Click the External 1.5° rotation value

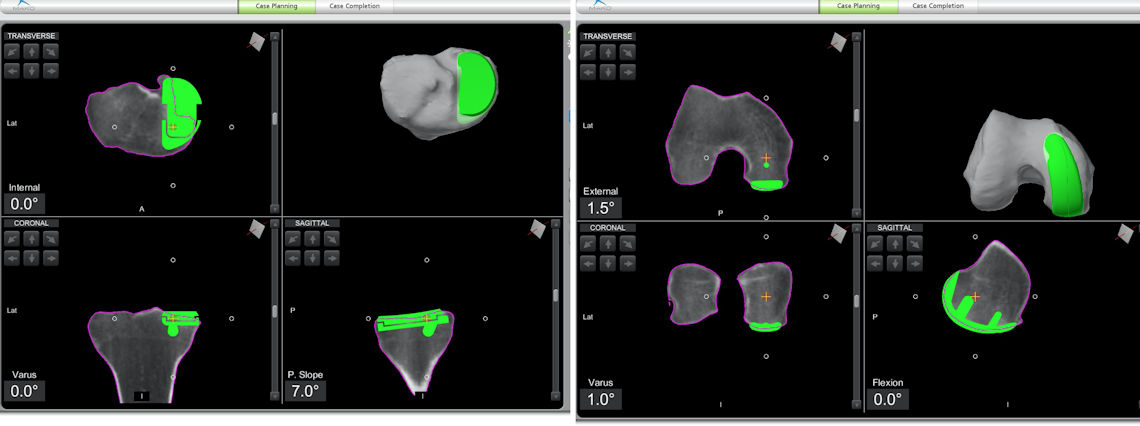599,208
